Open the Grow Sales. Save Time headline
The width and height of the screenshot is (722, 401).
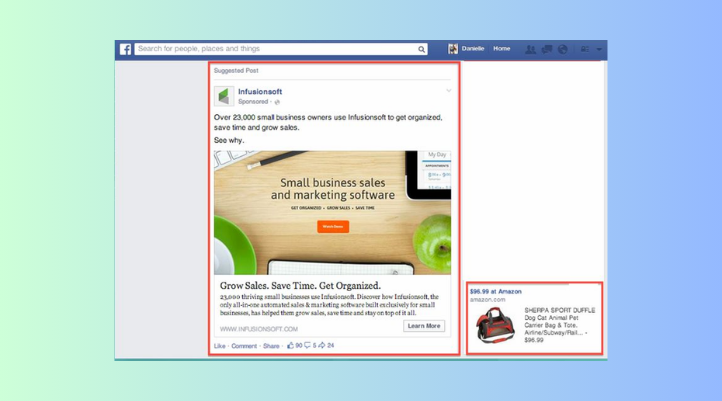tap(300, 285)
